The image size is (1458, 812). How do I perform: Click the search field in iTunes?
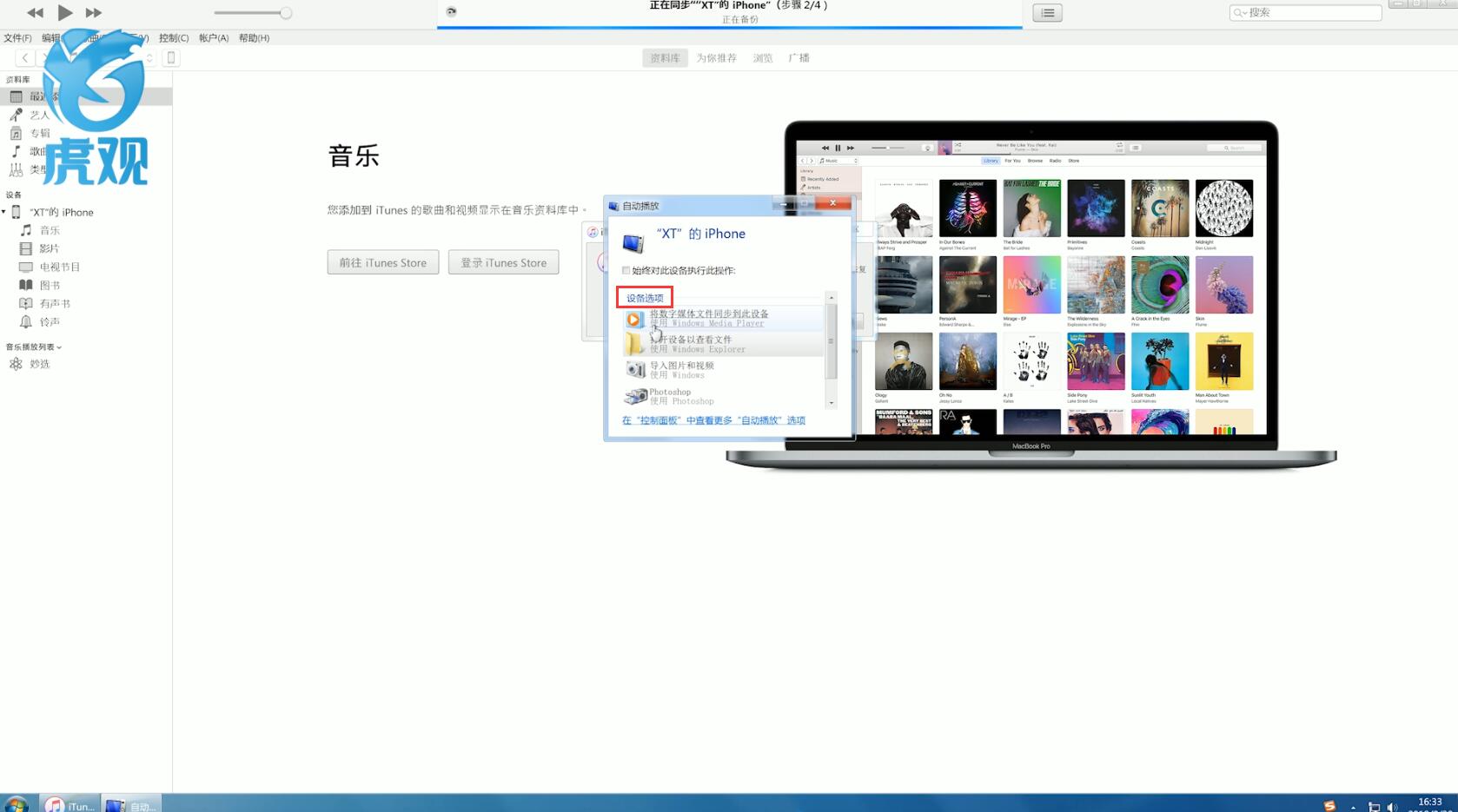click(1305, 12)
